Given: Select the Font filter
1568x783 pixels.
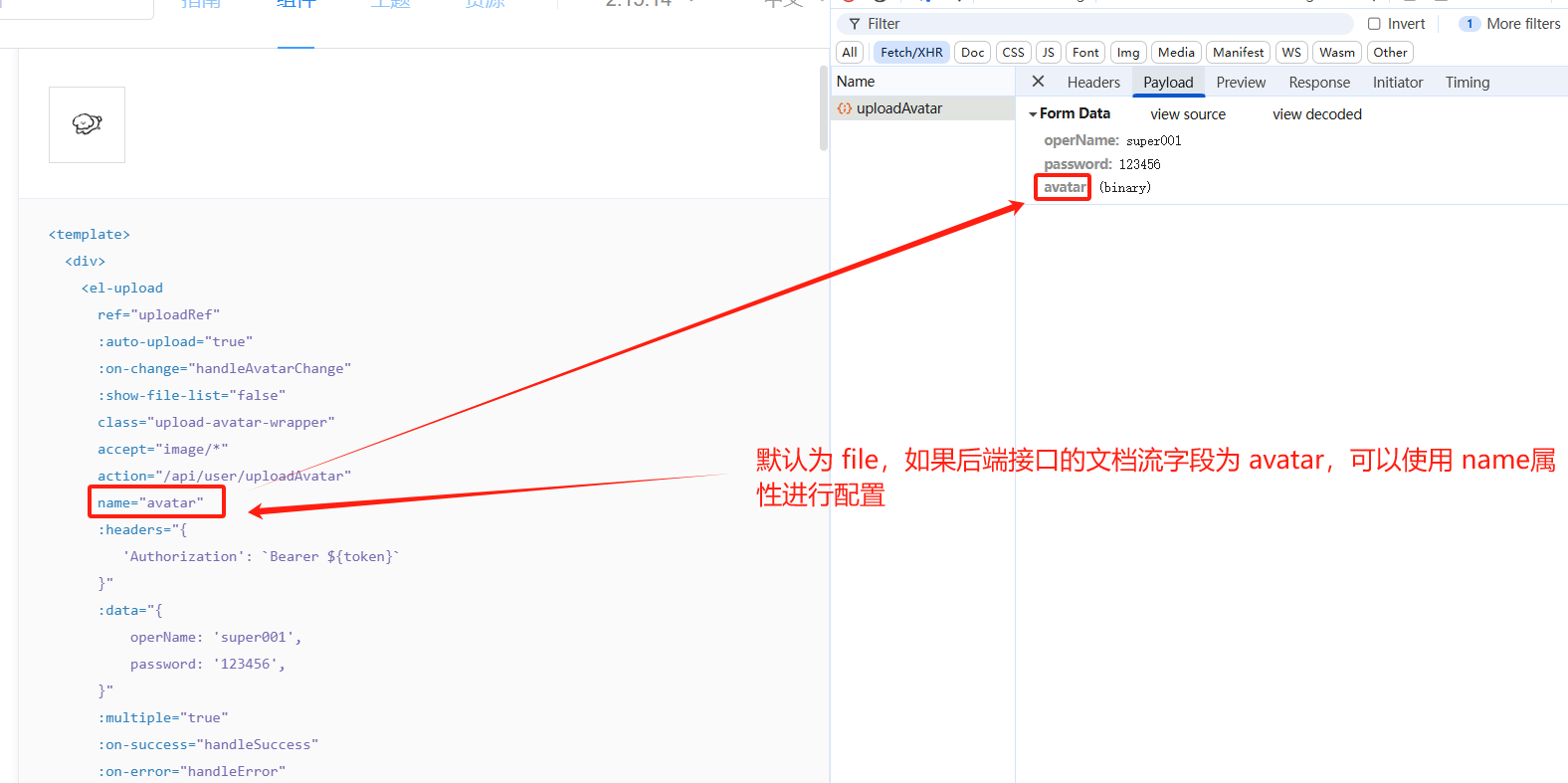Looking at the screenshot, I should point(1085,53).
